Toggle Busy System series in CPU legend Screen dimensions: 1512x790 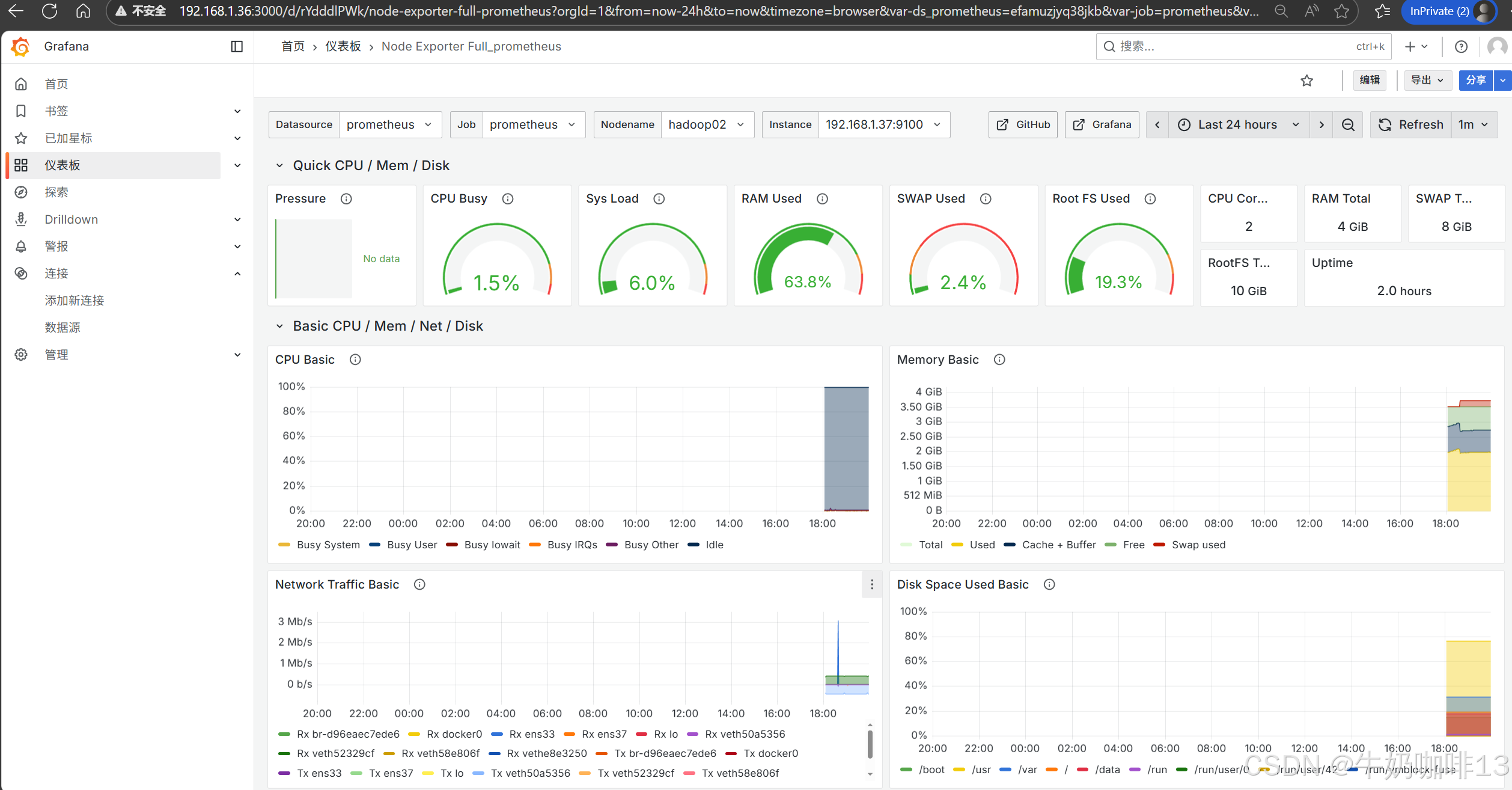328,545
